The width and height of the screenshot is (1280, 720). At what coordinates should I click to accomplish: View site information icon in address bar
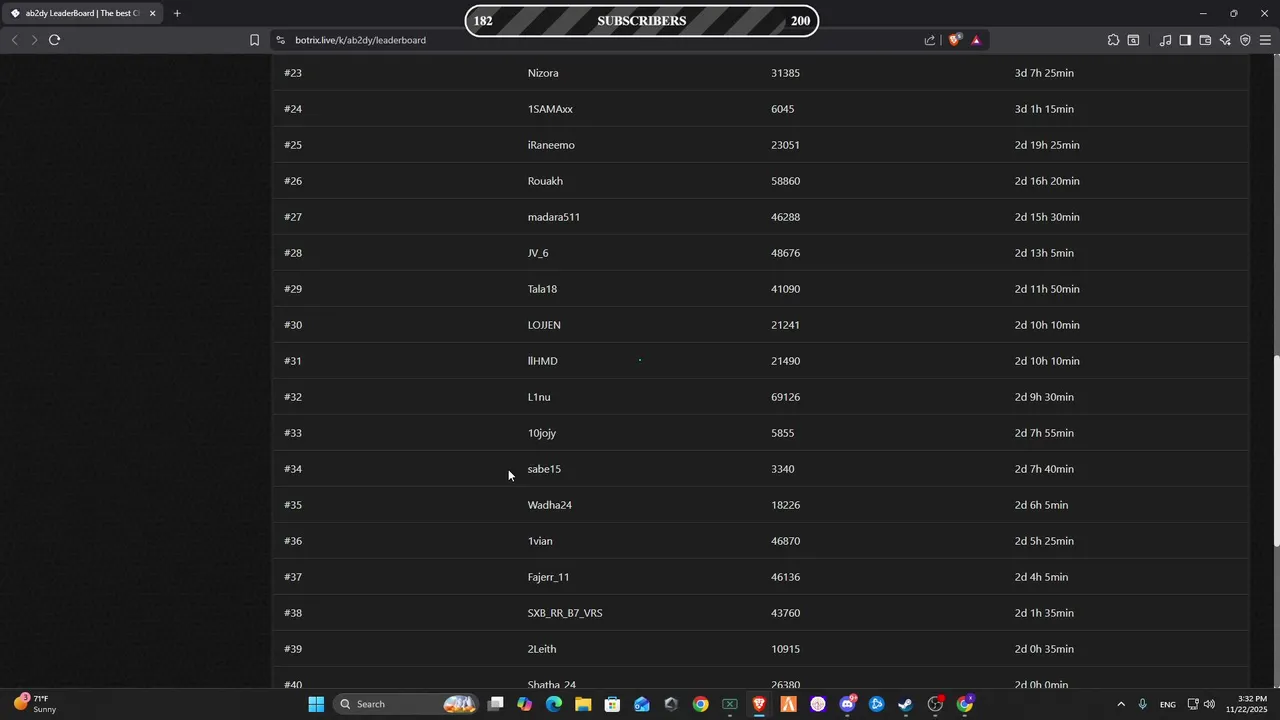281,40
